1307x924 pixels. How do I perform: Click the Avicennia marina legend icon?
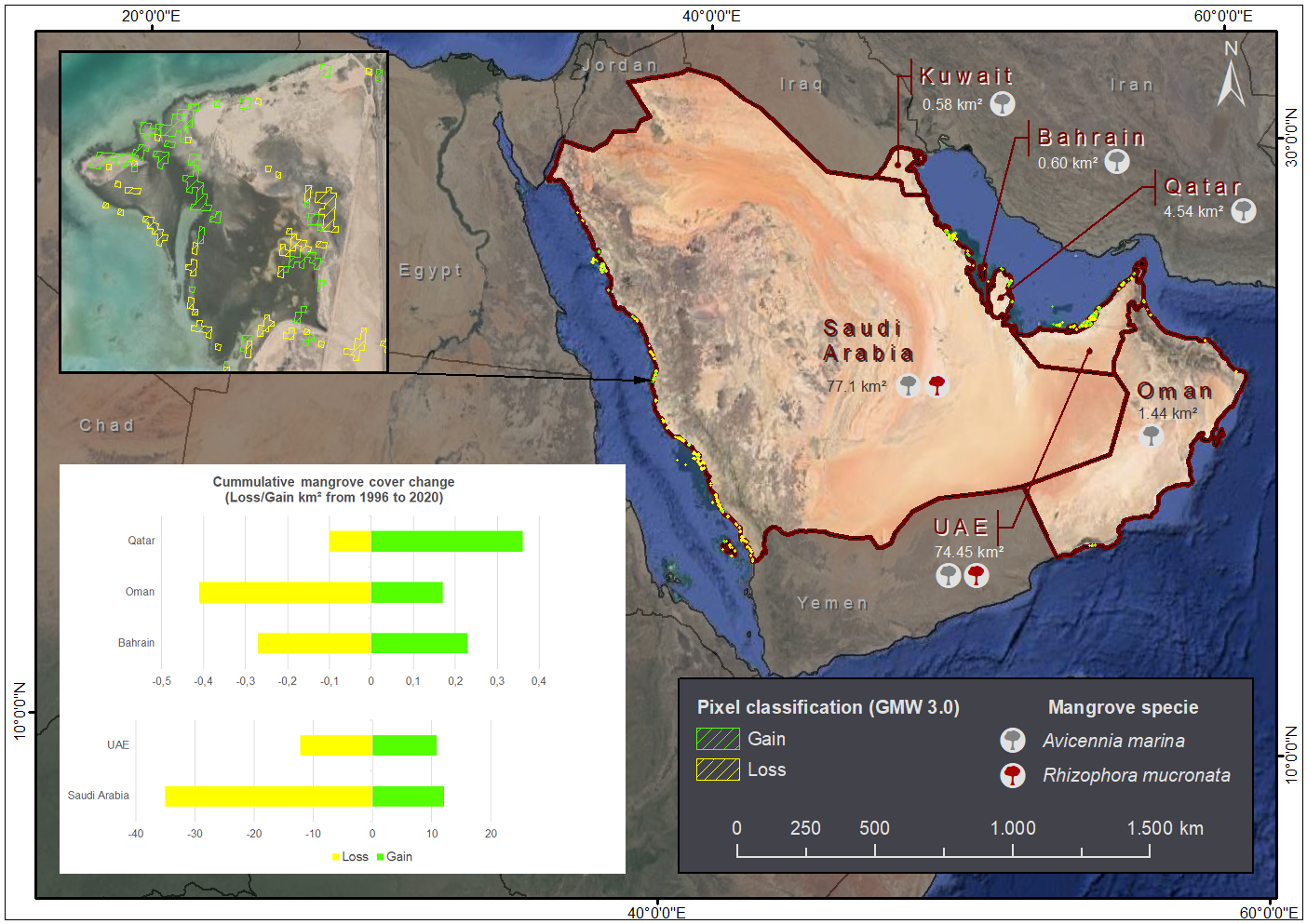[1013, 741]
